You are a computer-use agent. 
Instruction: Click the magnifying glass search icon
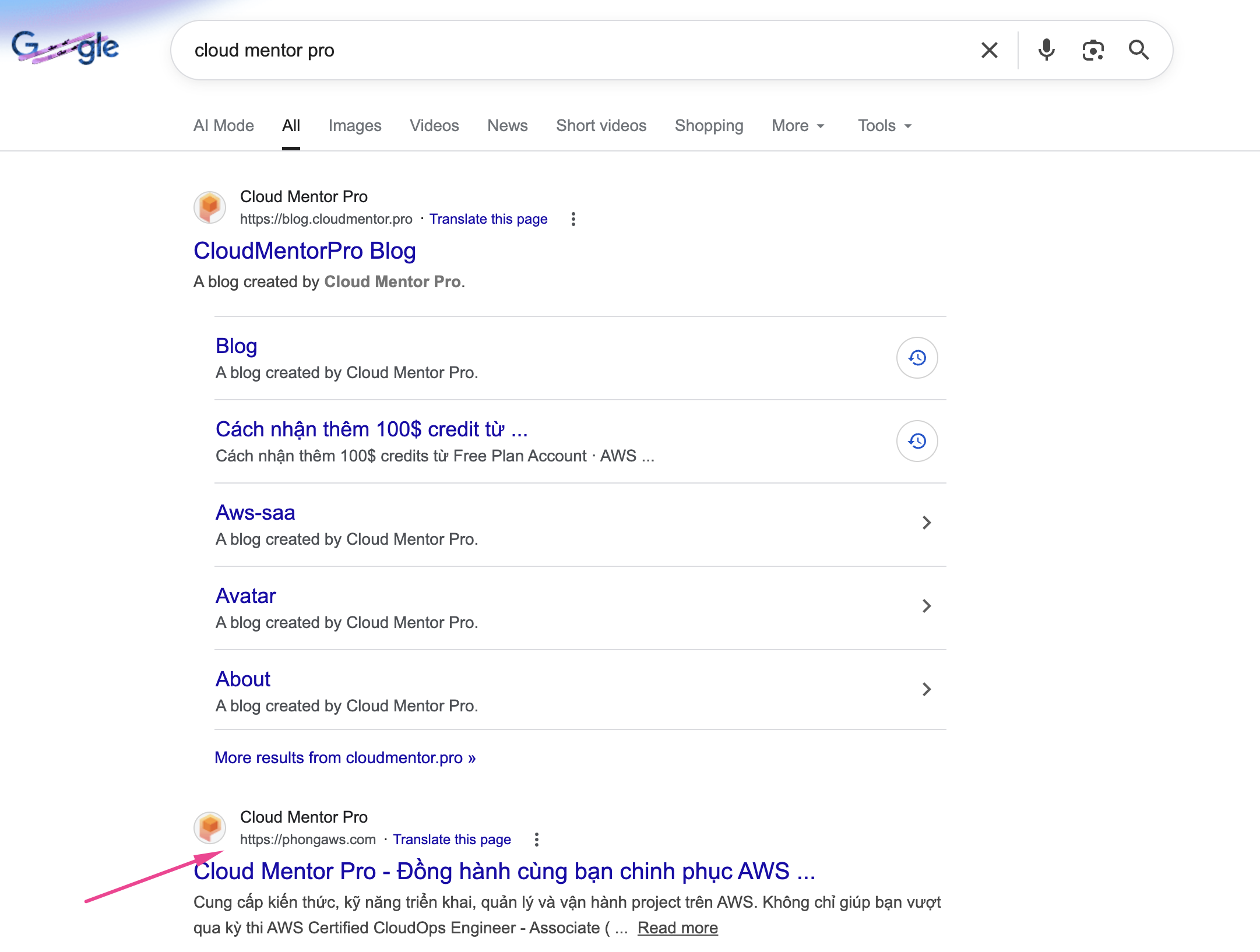(x=1138, y=50)
